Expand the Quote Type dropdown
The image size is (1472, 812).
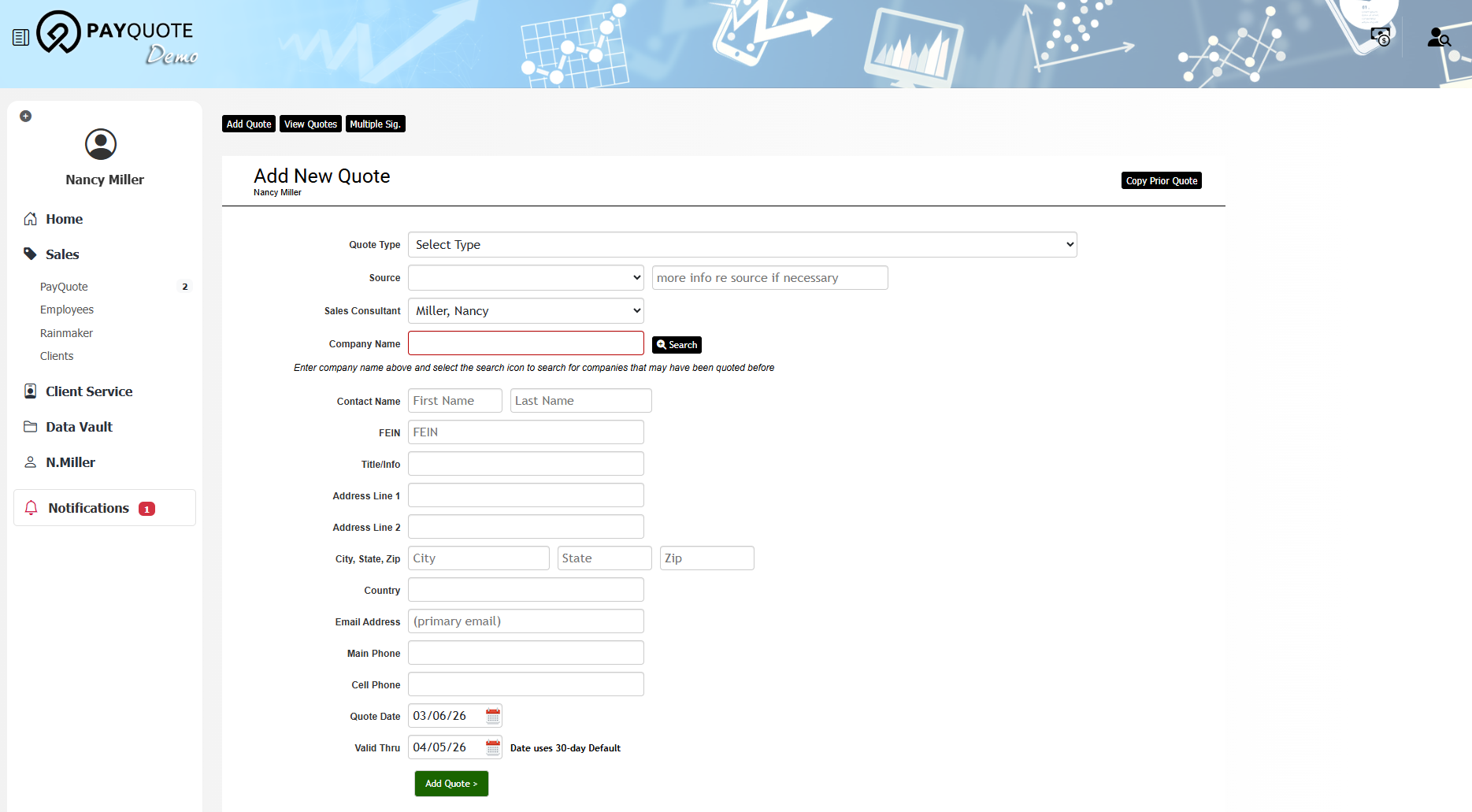(x=742, y=245)
